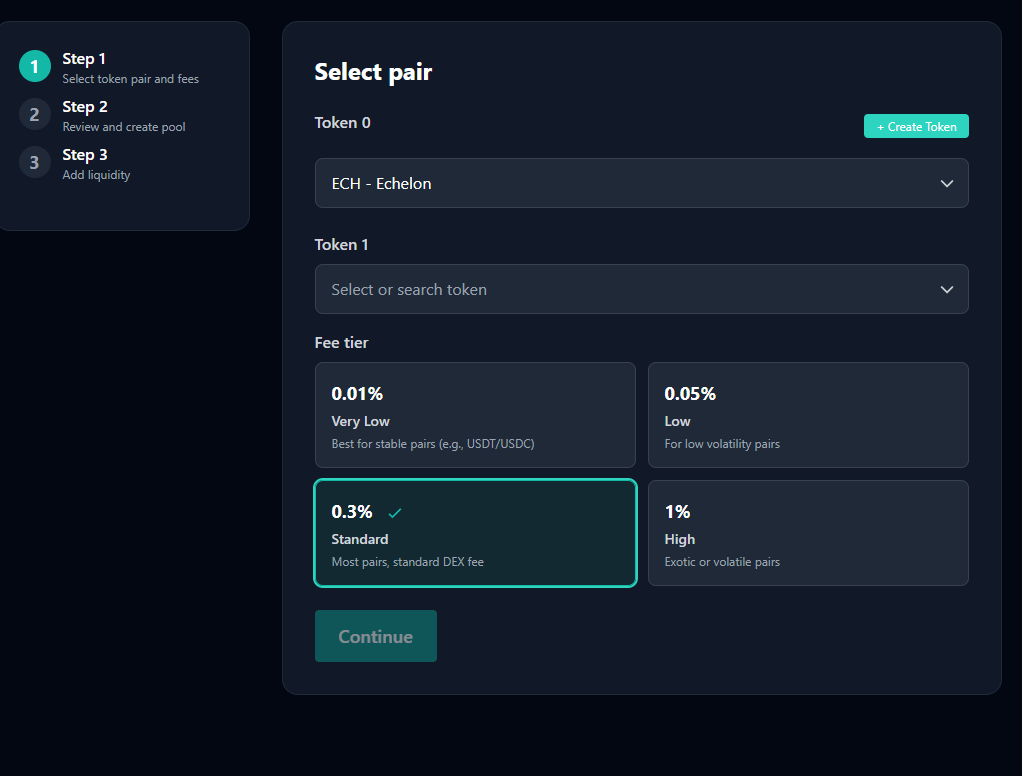Go to Step 2 review and create pool
This screenshot has width=1022, height=776.
tap(123, 115)
